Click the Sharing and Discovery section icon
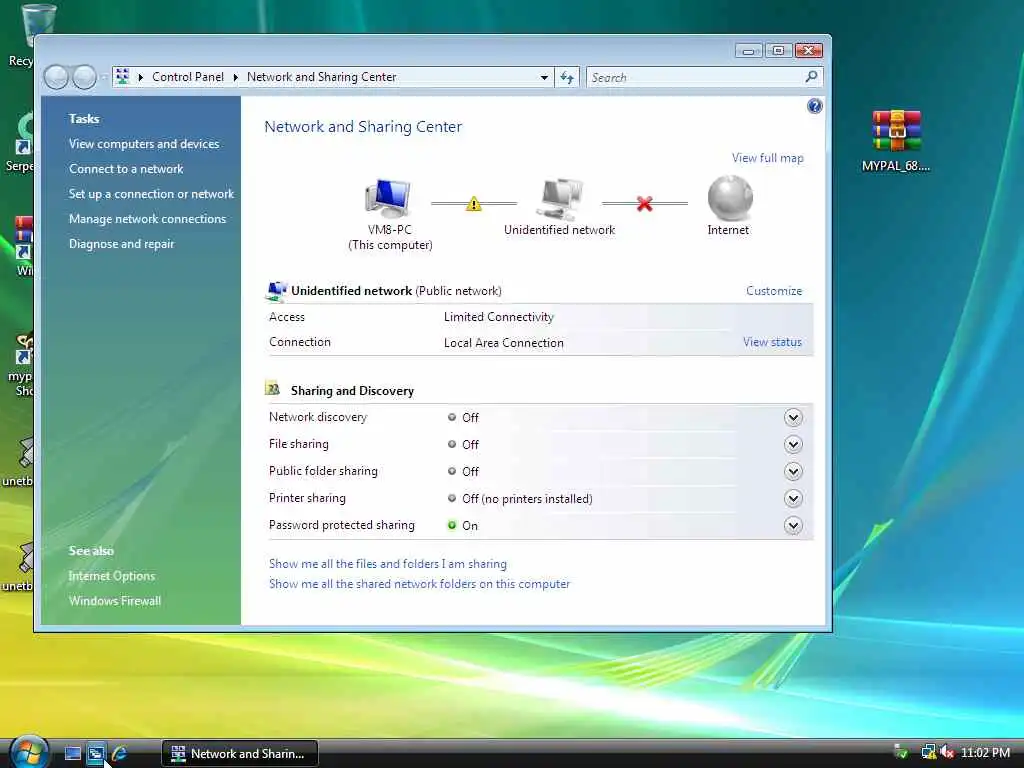 [272, 390]
